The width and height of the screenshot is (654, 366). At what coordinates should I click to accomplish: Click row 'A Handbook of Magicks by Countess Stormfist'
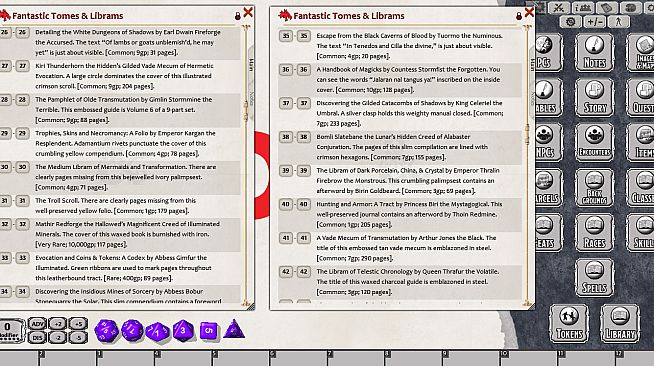click(x=400, y=80)
